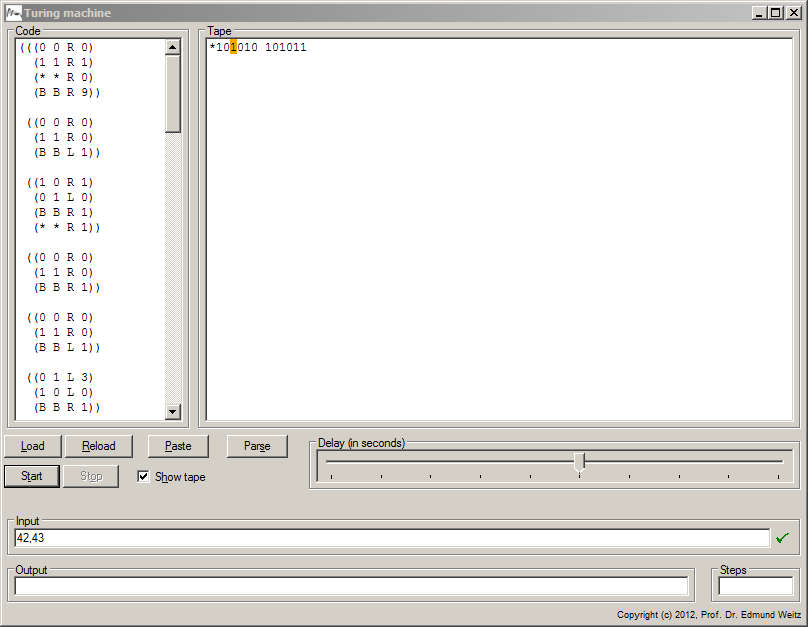Click the code line ((1 0 R 1)
The width and height of the screenshot is (808, 627).
click(x=60, y=182)
